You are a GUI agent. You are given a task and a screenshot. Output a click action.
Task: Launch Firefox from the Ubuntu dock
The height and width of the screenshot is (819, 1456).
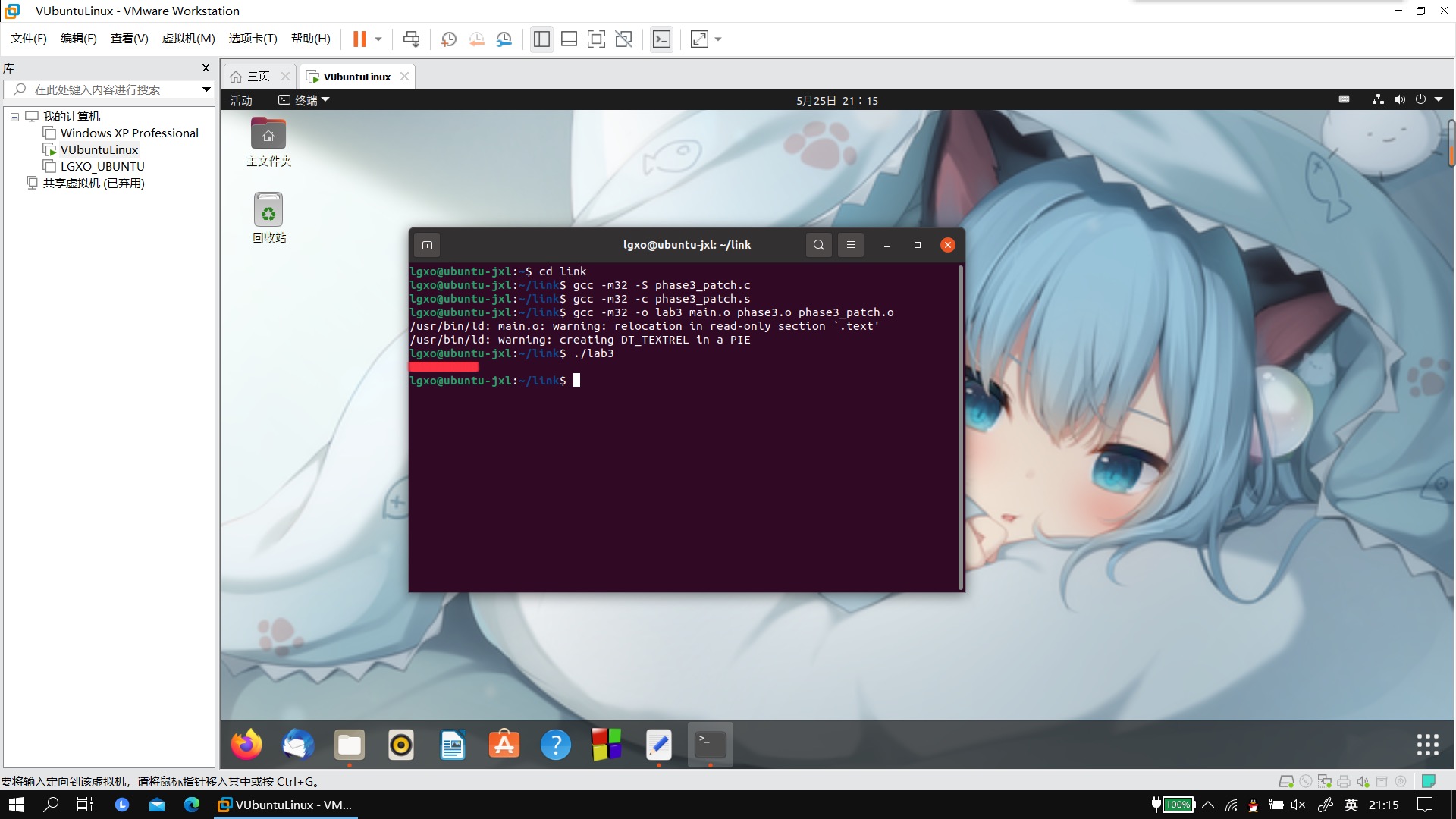click(x=246, y=745)
